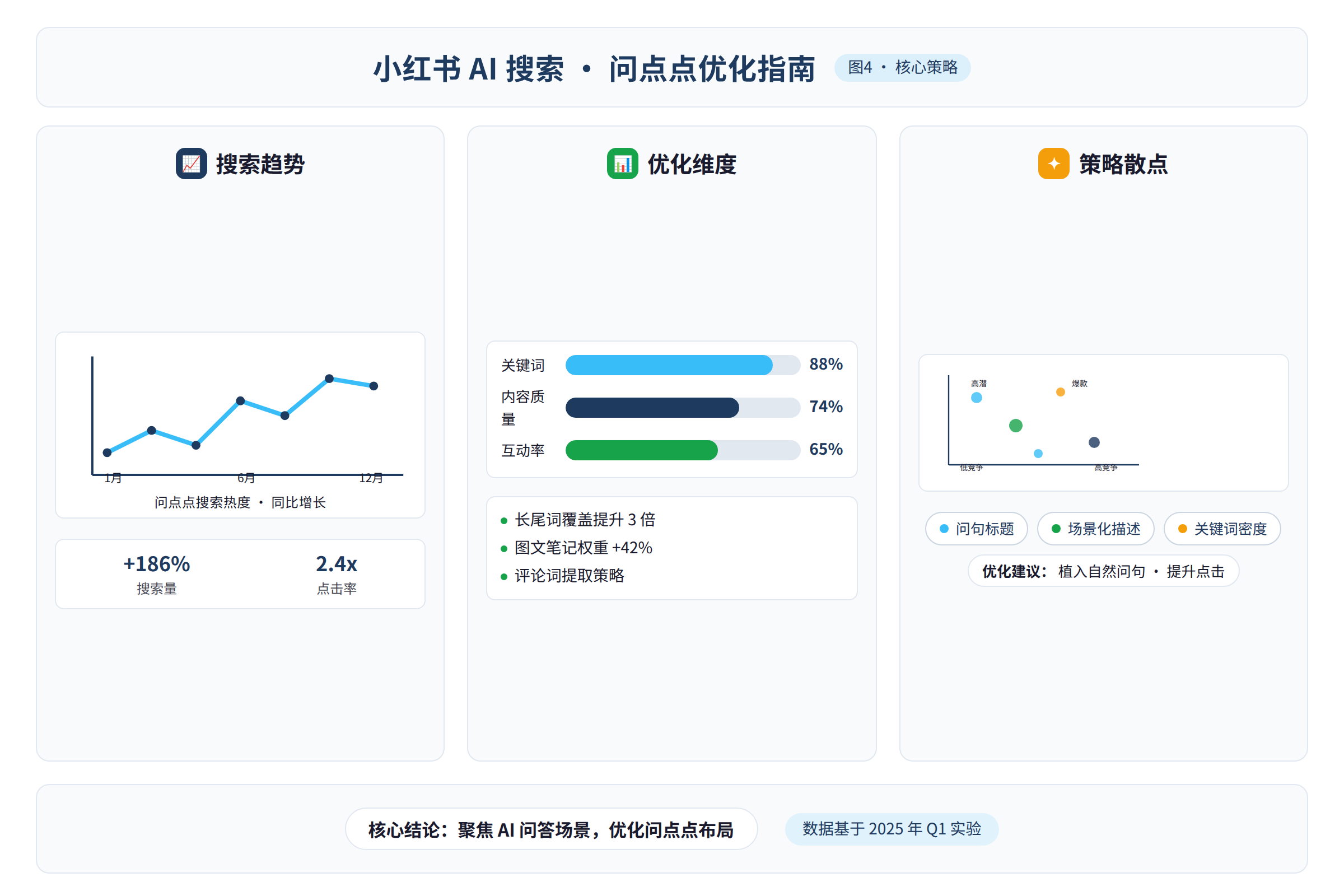Viewport: 1344px width, 896px height.
Task: Click the 图4 · 核心策略 badge
Action: (x=902, y=67)
